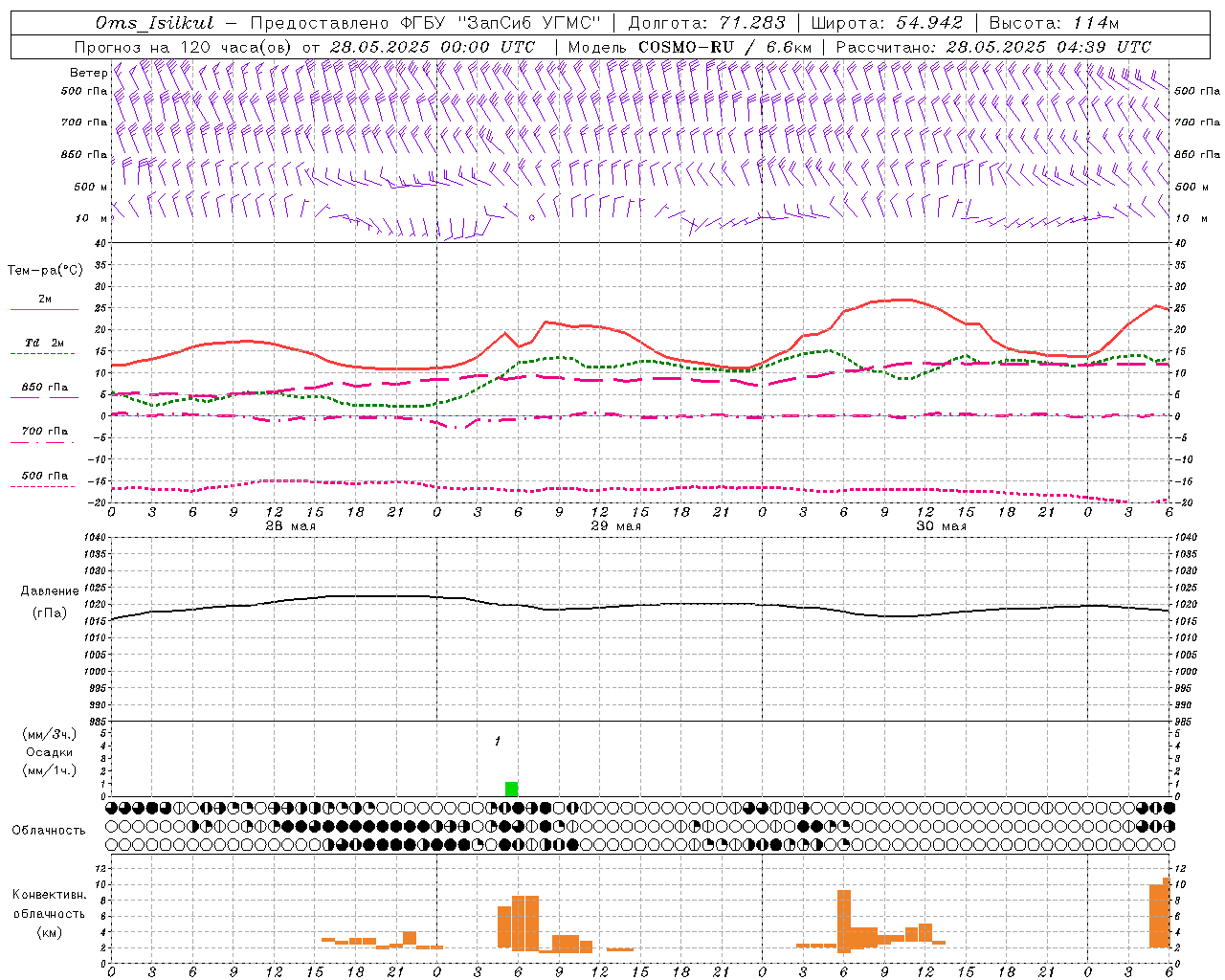Click the station name Oms_Isilkul in the header
The width and height of the screenshot is (1225, 980).
(155, 23)
